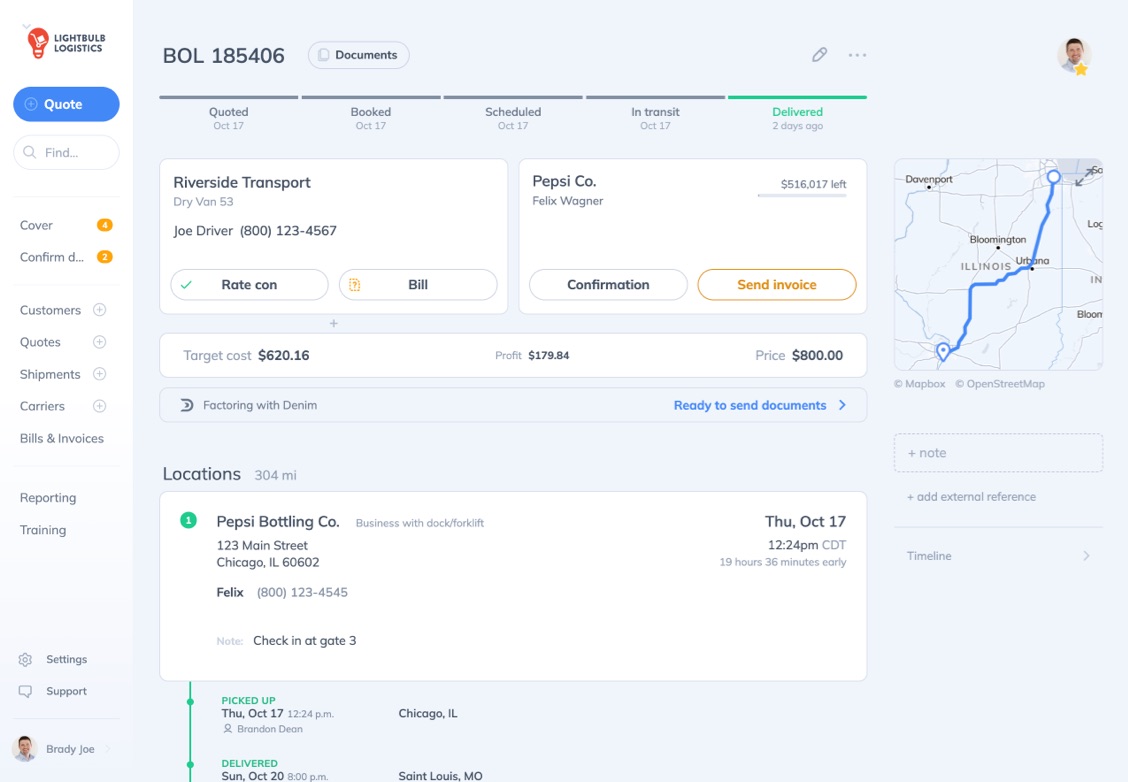Click the Lightbulb Logistics logo

(x=65, y=43)
